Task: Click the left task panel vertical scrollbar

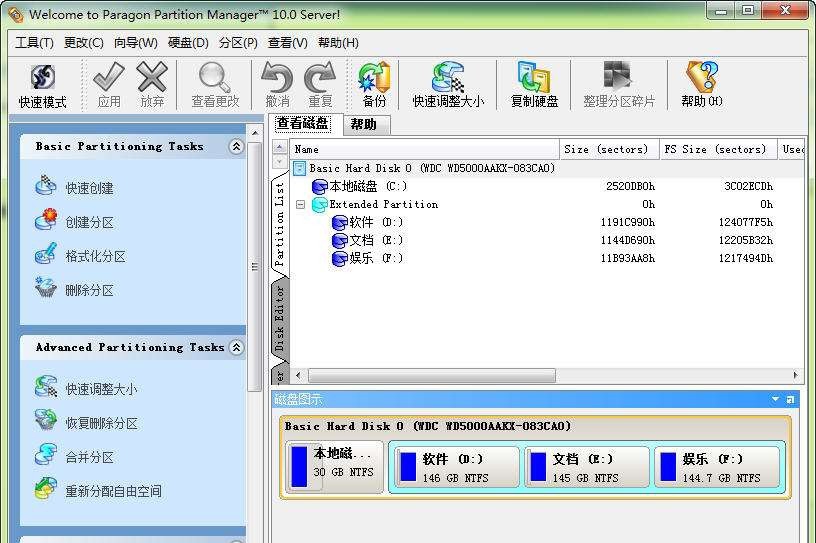Action: [x=254, y=266]
